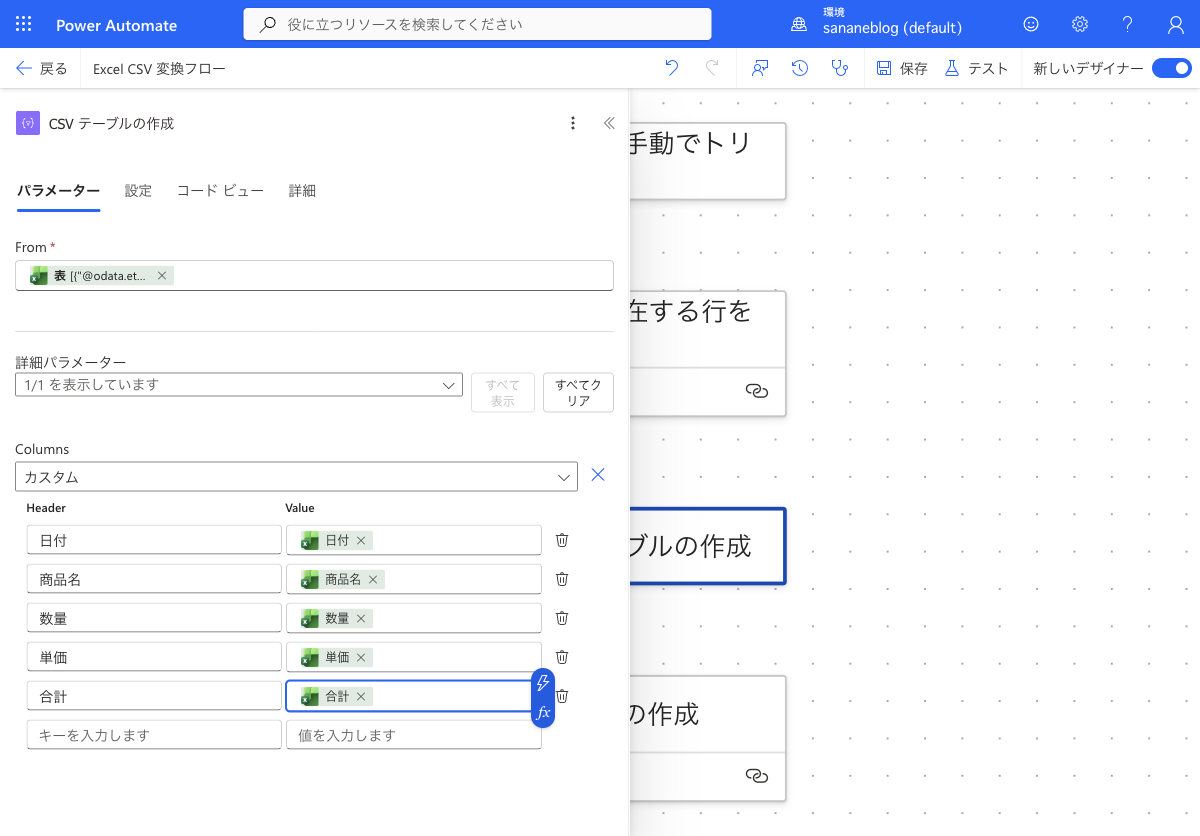Open the environment picker icon

pos(800,25)
